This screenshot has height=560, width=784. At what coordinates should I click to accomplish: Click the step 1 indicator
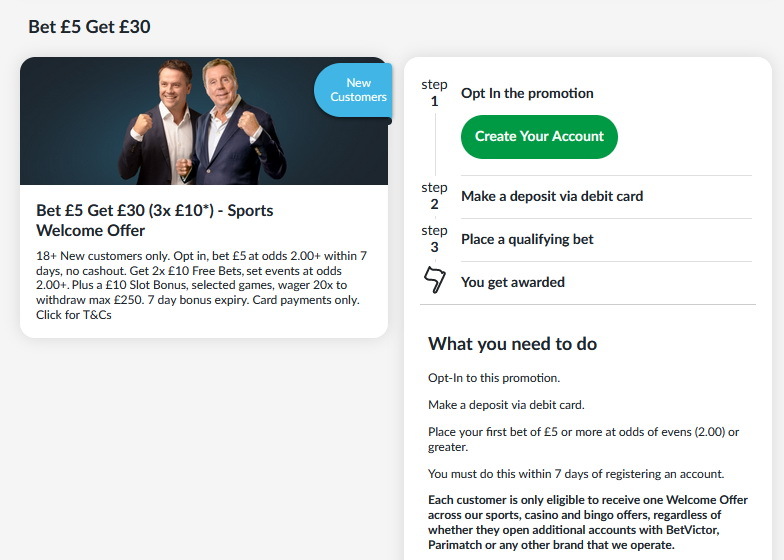[x=434, y=93]
